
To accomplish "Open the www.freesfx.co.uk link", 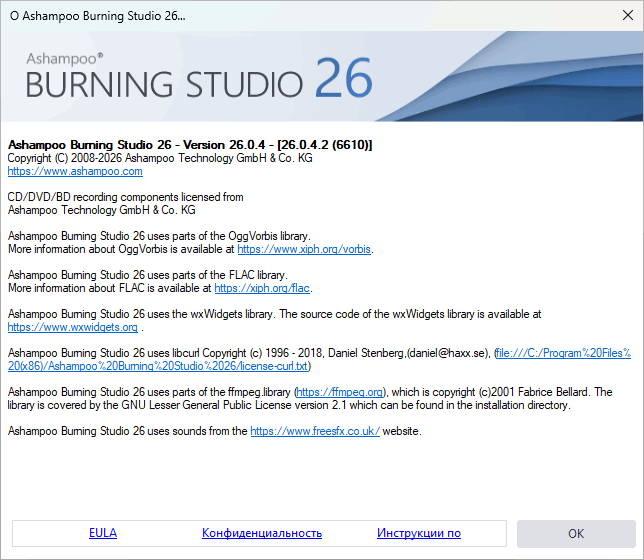I will click(315, 431).
